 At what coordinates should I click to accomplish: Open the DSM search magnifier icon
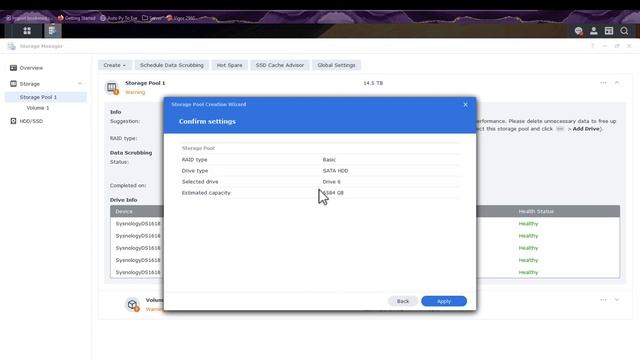coord(624,31)
